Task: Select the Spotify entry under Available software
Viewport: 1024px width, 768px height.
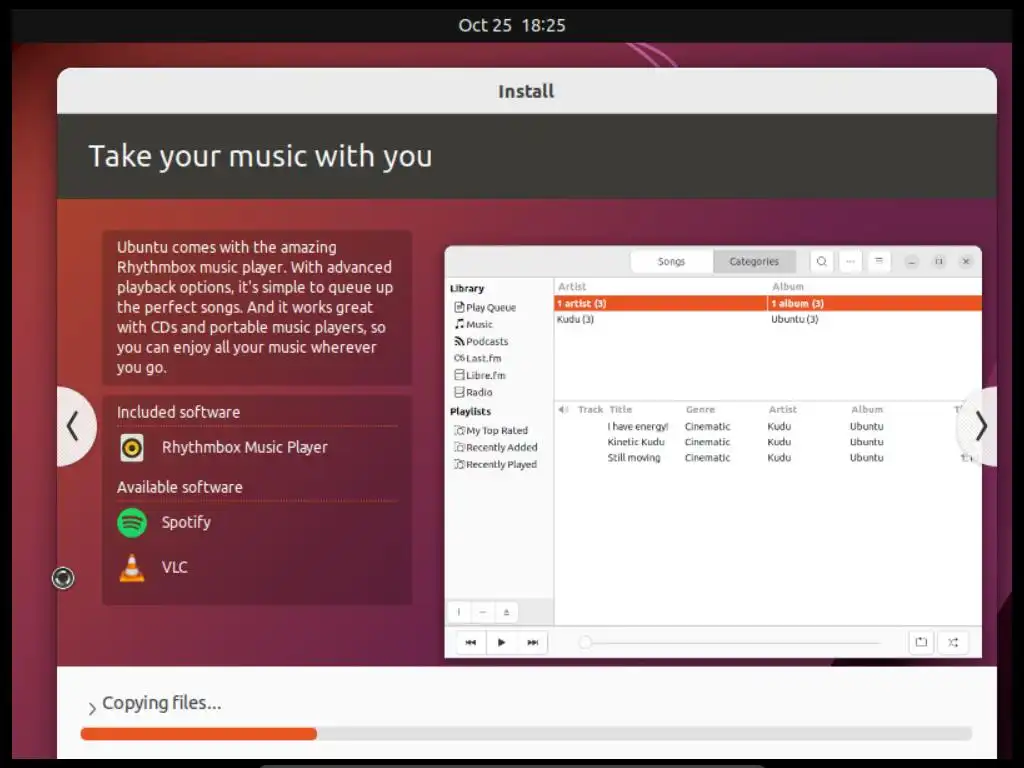Action: click(x=186, y=522)
